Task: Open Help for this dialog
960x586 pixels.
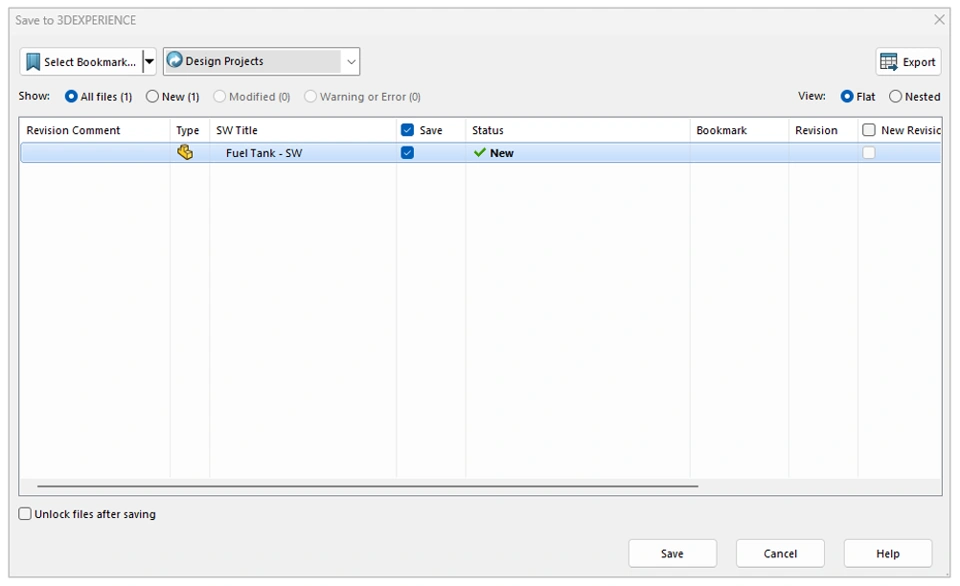Action: [x=888, y=554]
